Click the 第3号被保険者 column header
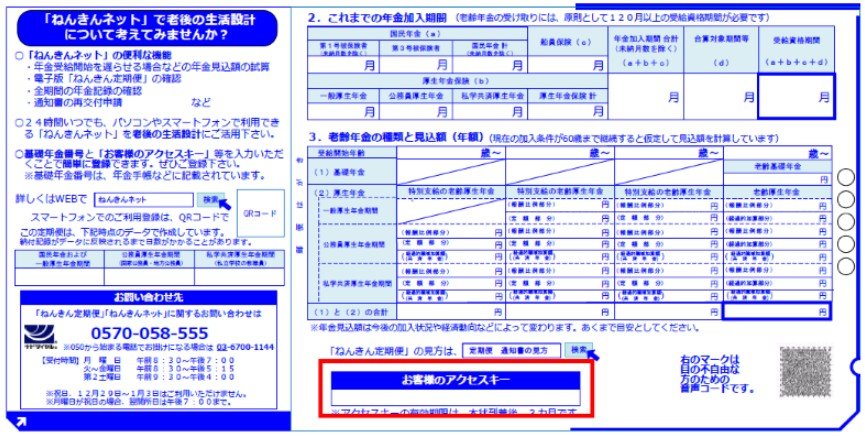865x436 pixels. tap(416, 48)
